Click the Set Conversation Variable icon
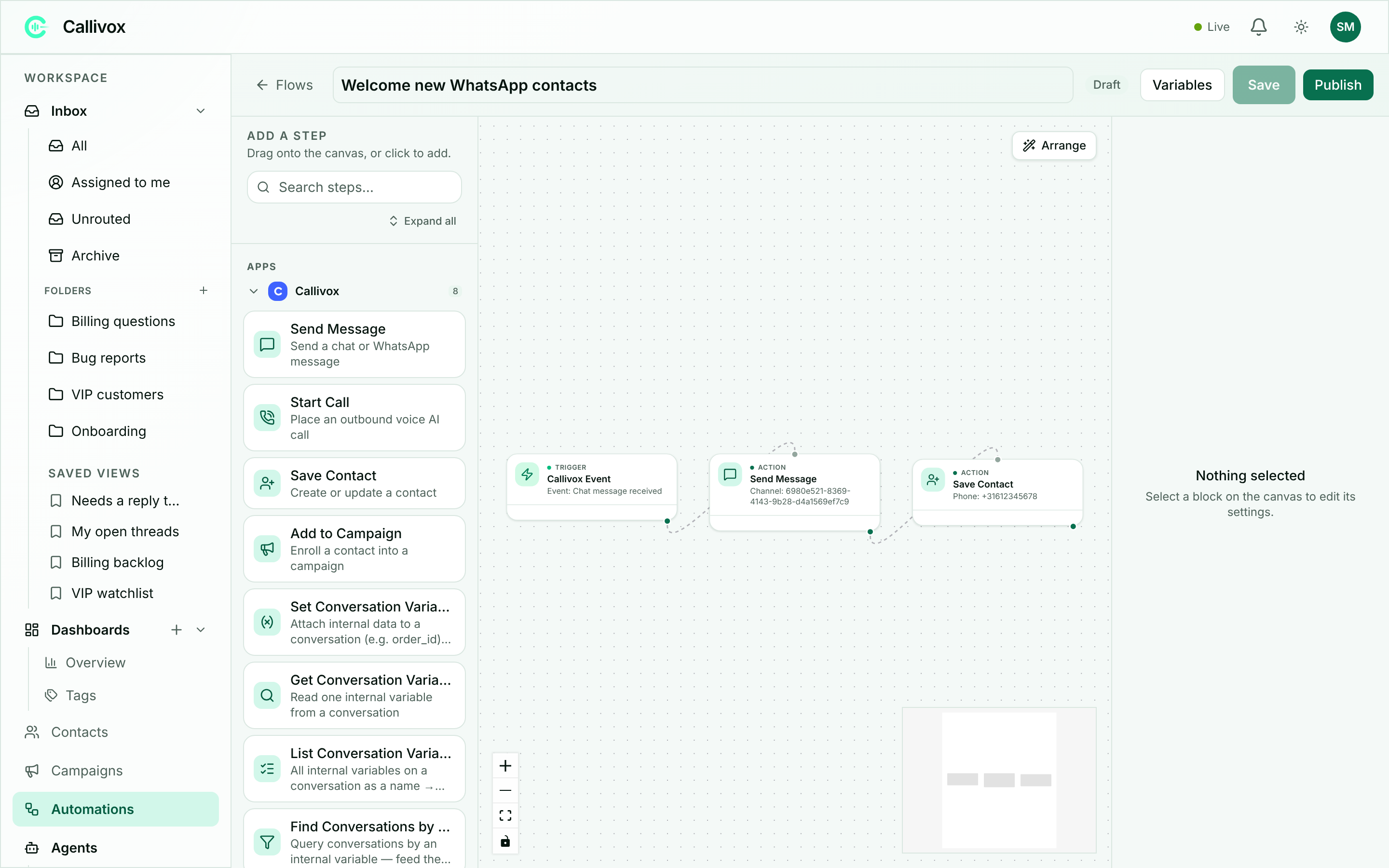The image size is (1389, 868). 267,622
